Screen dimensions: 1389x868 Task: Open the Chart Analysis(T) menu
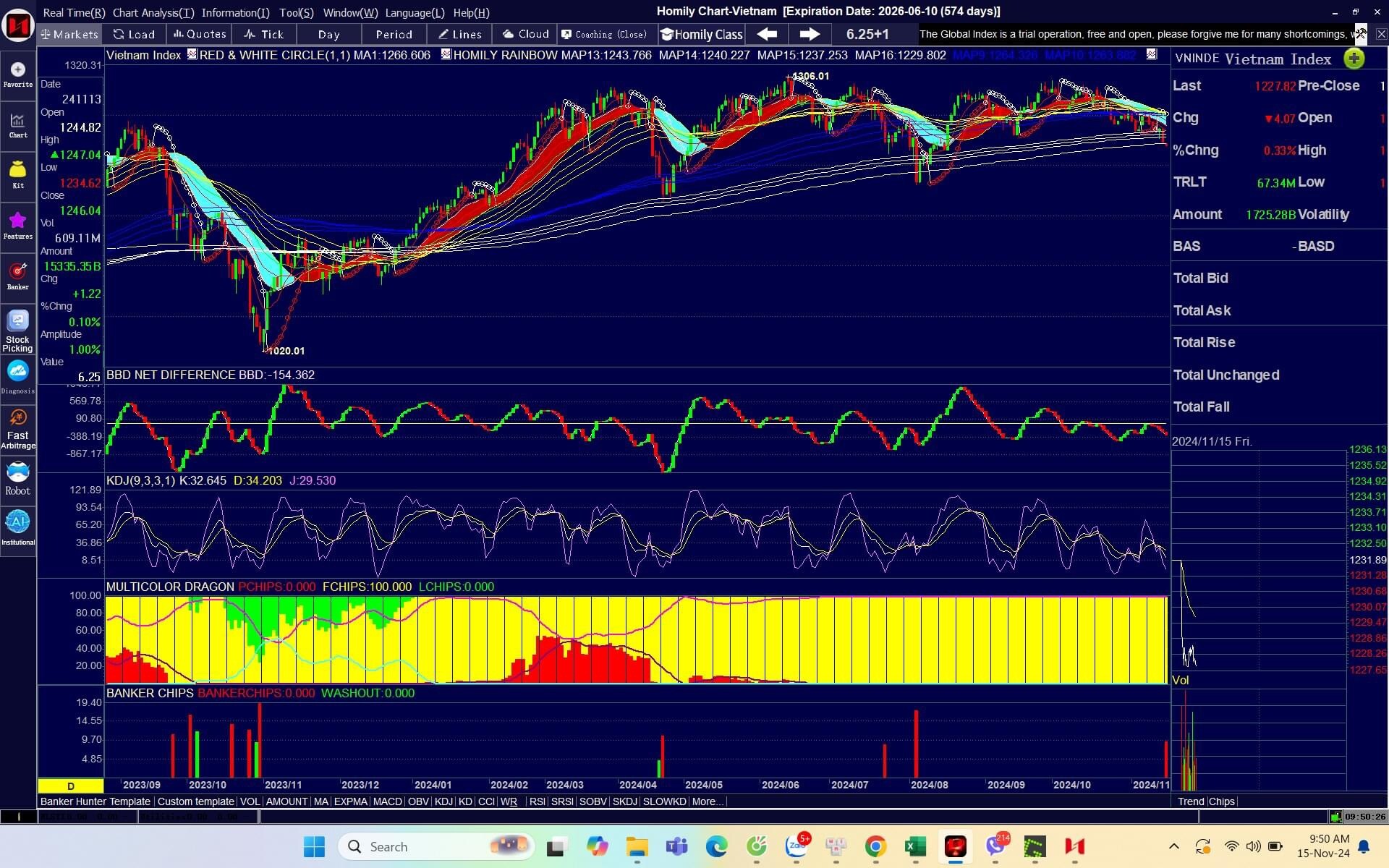tap(153, 12)
